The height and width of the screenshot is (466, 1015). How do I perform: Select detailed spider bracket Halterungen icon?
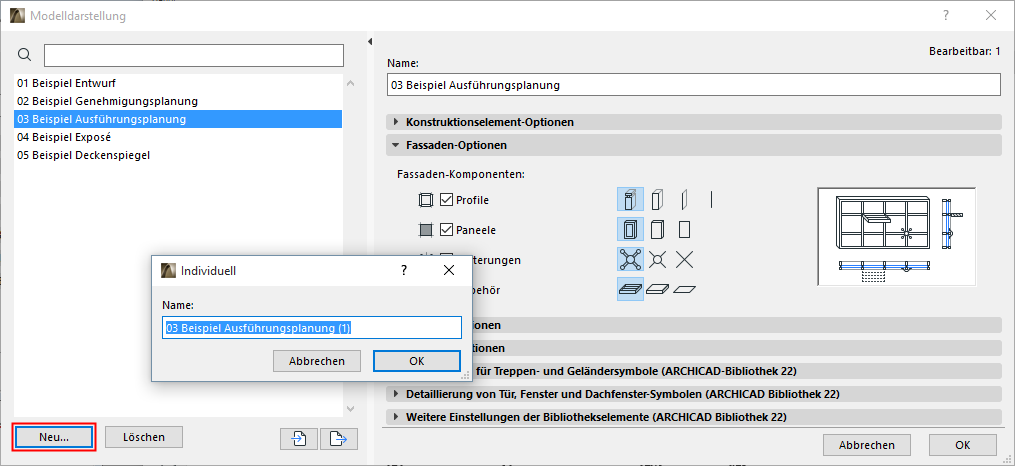click(630, 260)
